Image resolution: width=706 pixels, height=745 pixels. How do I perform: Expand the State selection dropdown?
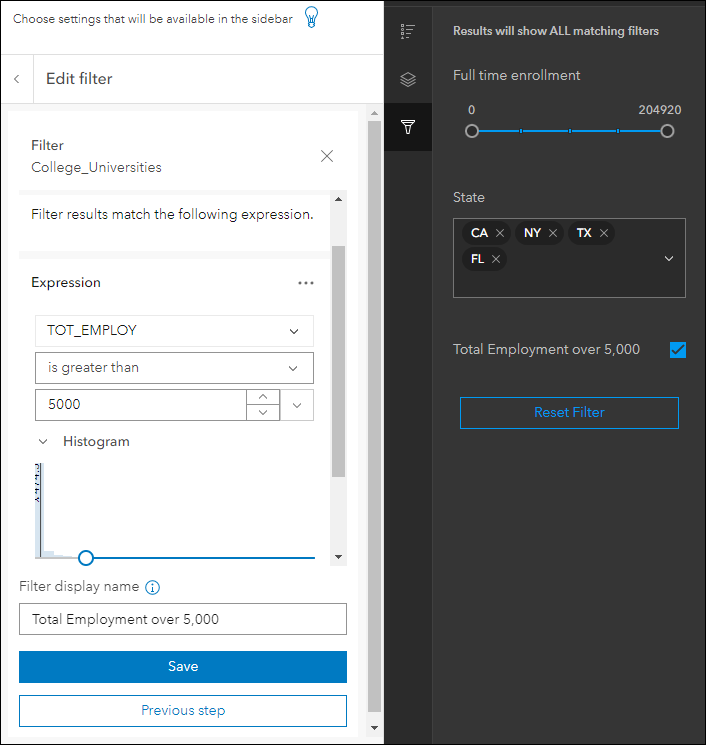tap(668, 259)
